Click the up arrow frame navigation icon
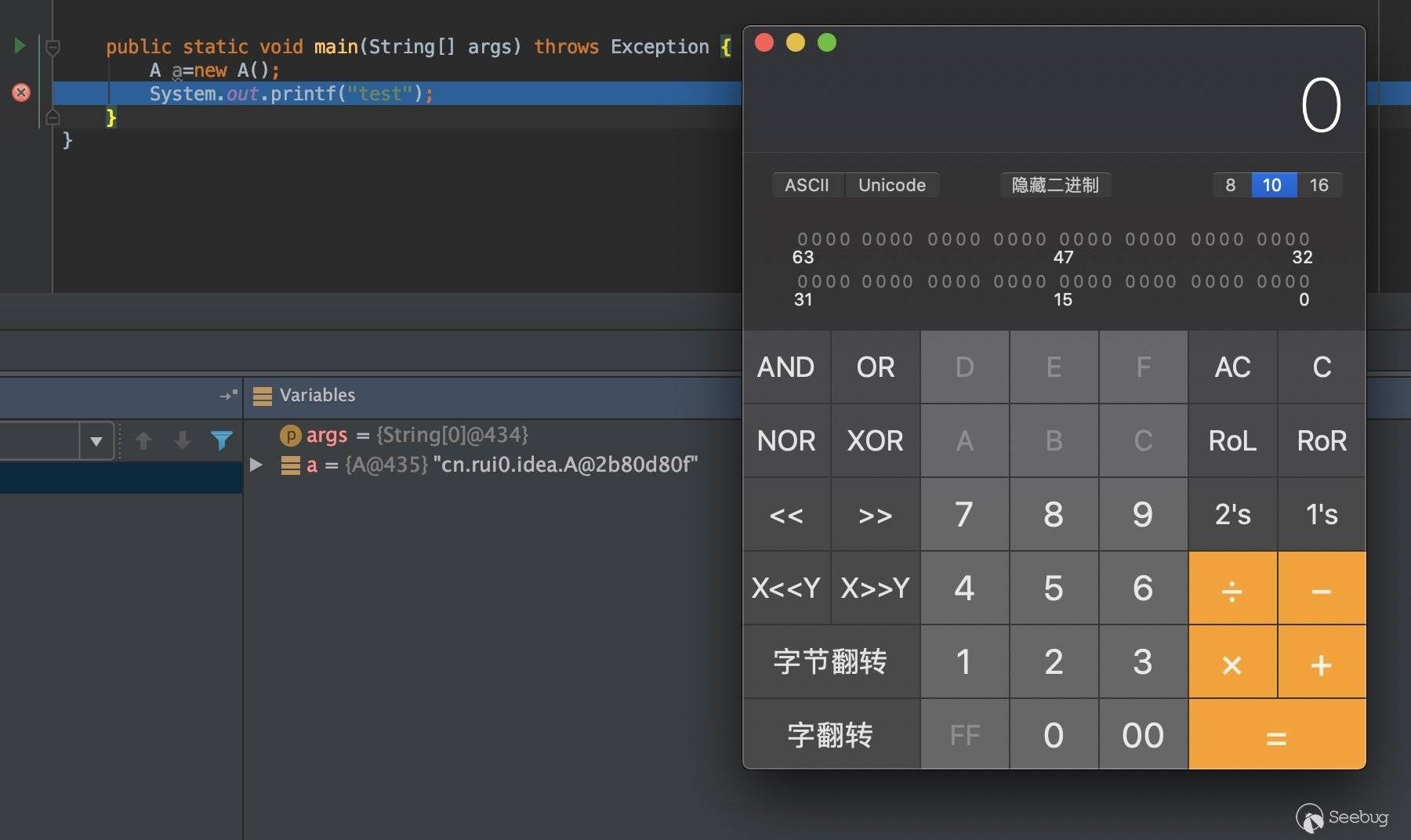This screenshot has width=1411, height=840. pos(143,440)
